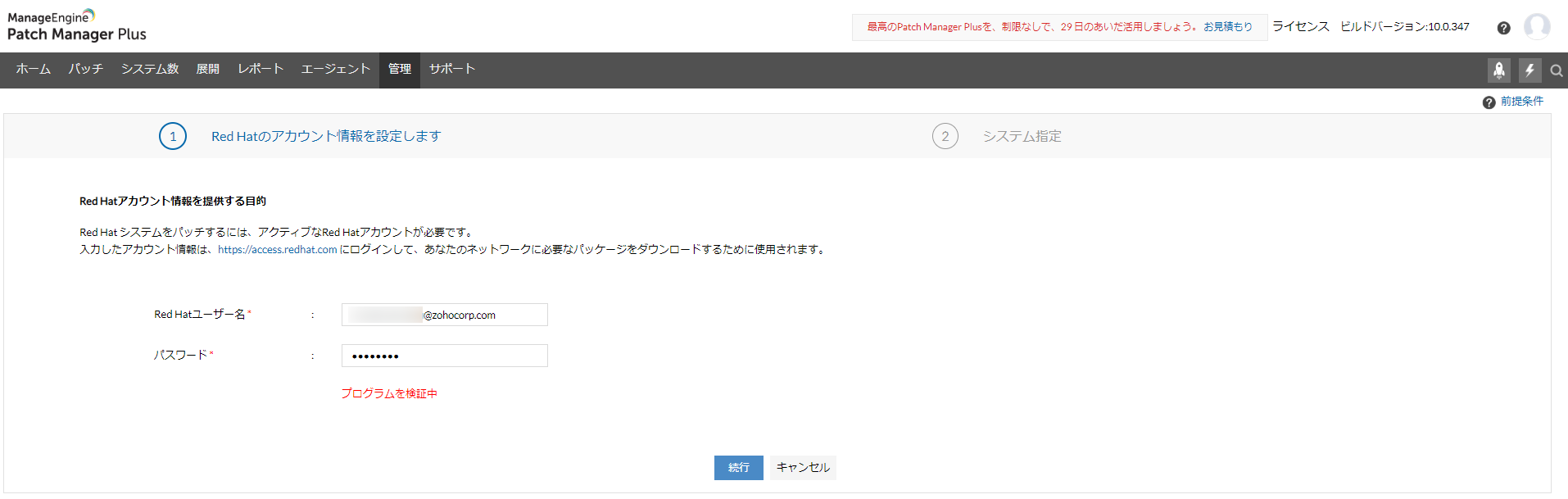Click the ビルドバージョン:10.0.347 text

coord(1404,27)
